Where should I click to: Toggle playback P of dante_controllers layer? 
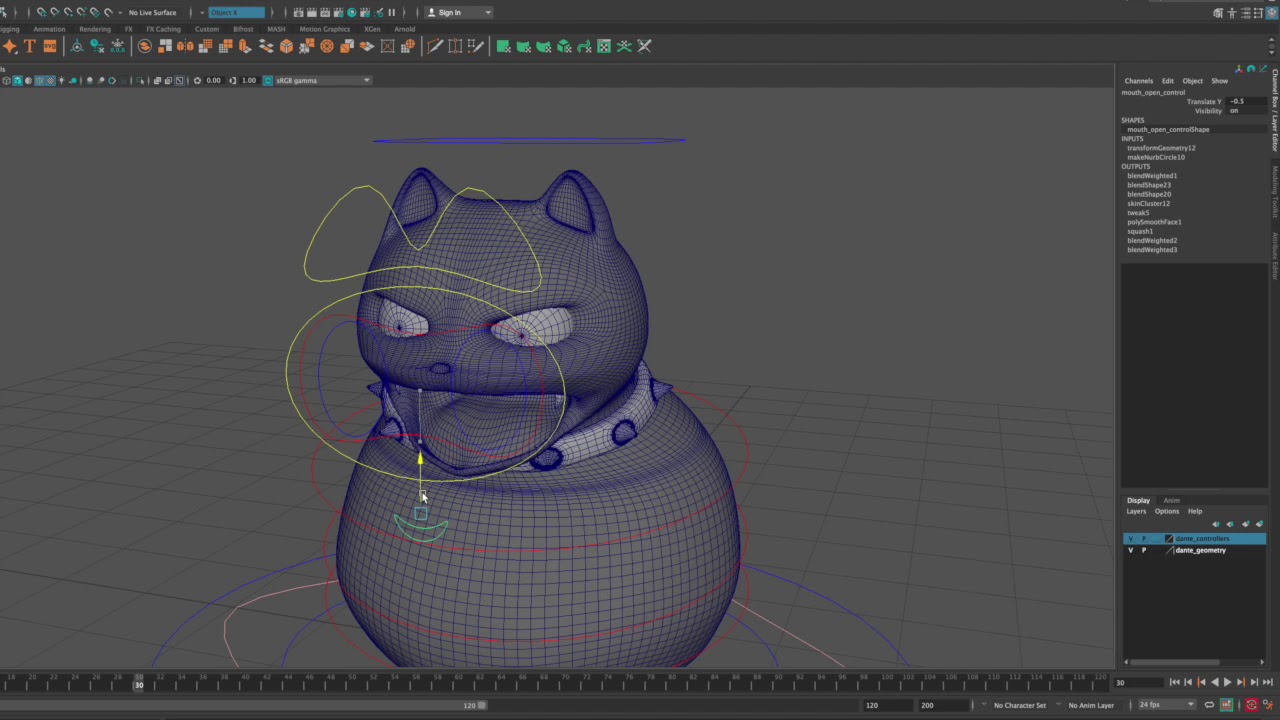(1144, 539)
